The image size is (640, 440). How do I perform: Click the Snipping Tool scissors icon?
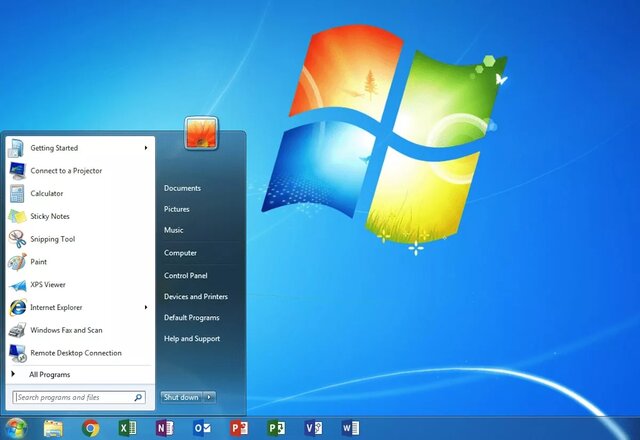(17, 239)
